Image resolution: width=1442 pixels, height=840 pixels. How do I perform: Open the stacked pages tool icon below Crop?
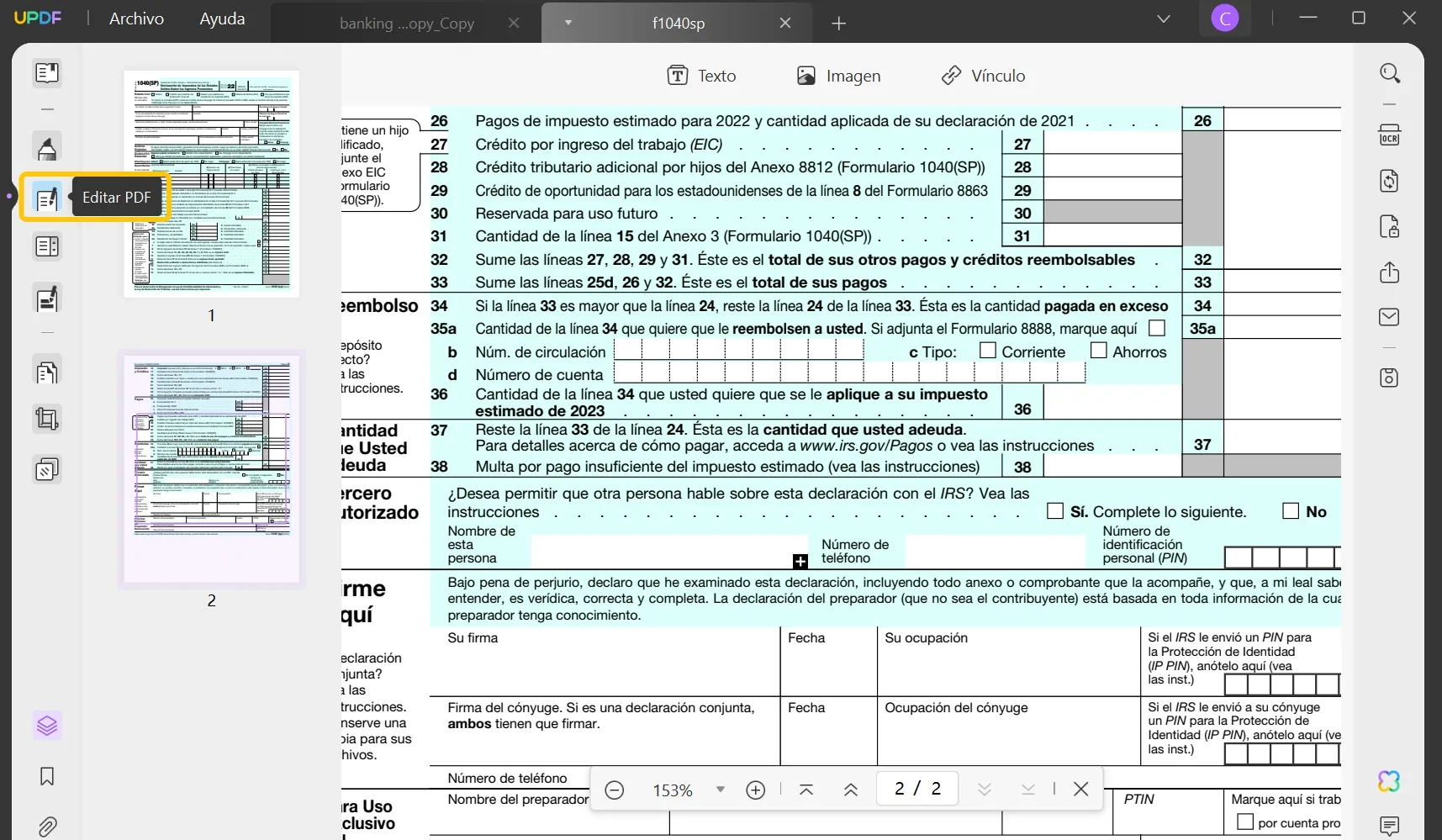[x=47, y=469]
